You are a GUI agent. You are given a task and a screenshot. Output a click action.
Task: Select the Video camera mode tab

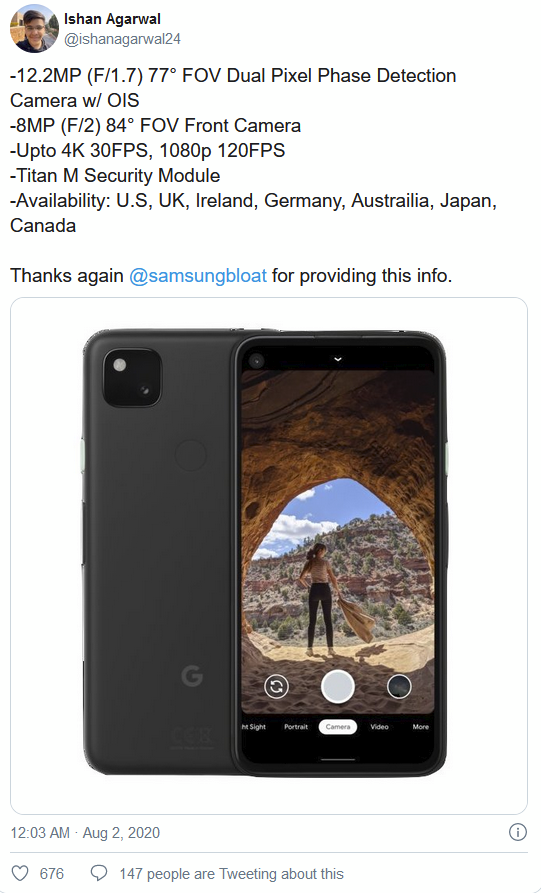(379, 727)
